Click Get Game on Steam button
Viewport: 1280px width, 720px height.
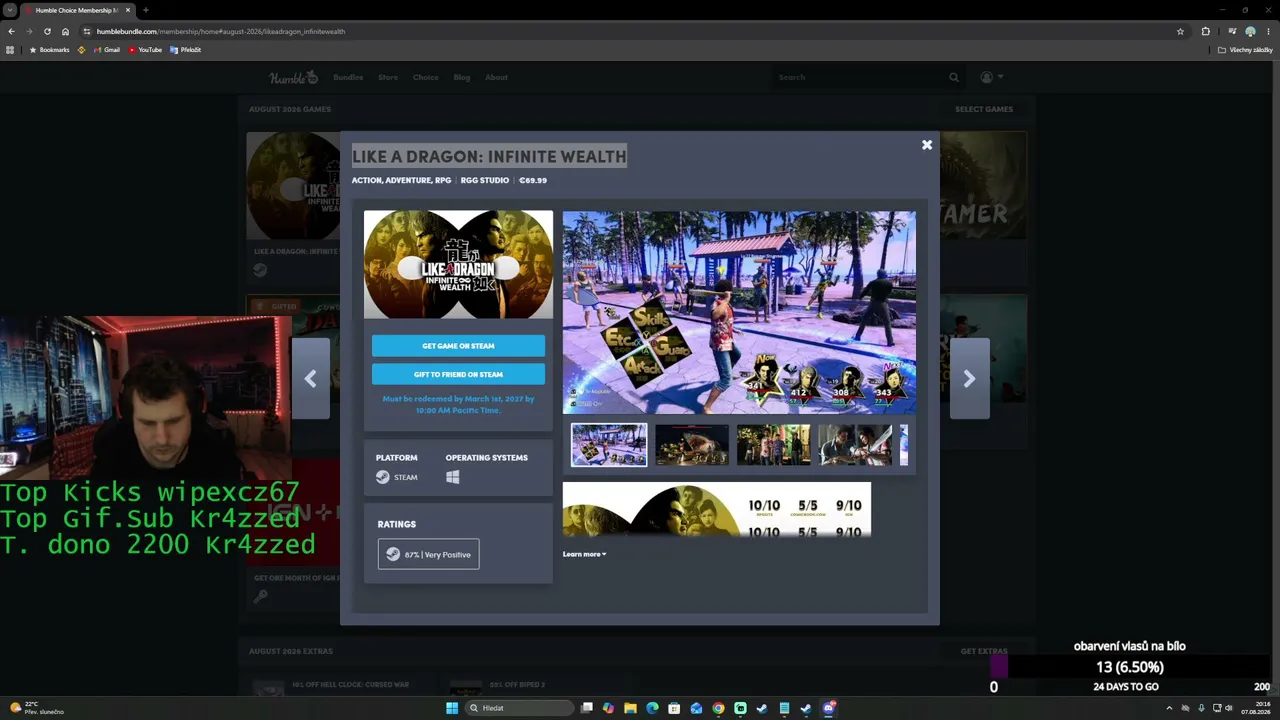click(x=458, y=346)
